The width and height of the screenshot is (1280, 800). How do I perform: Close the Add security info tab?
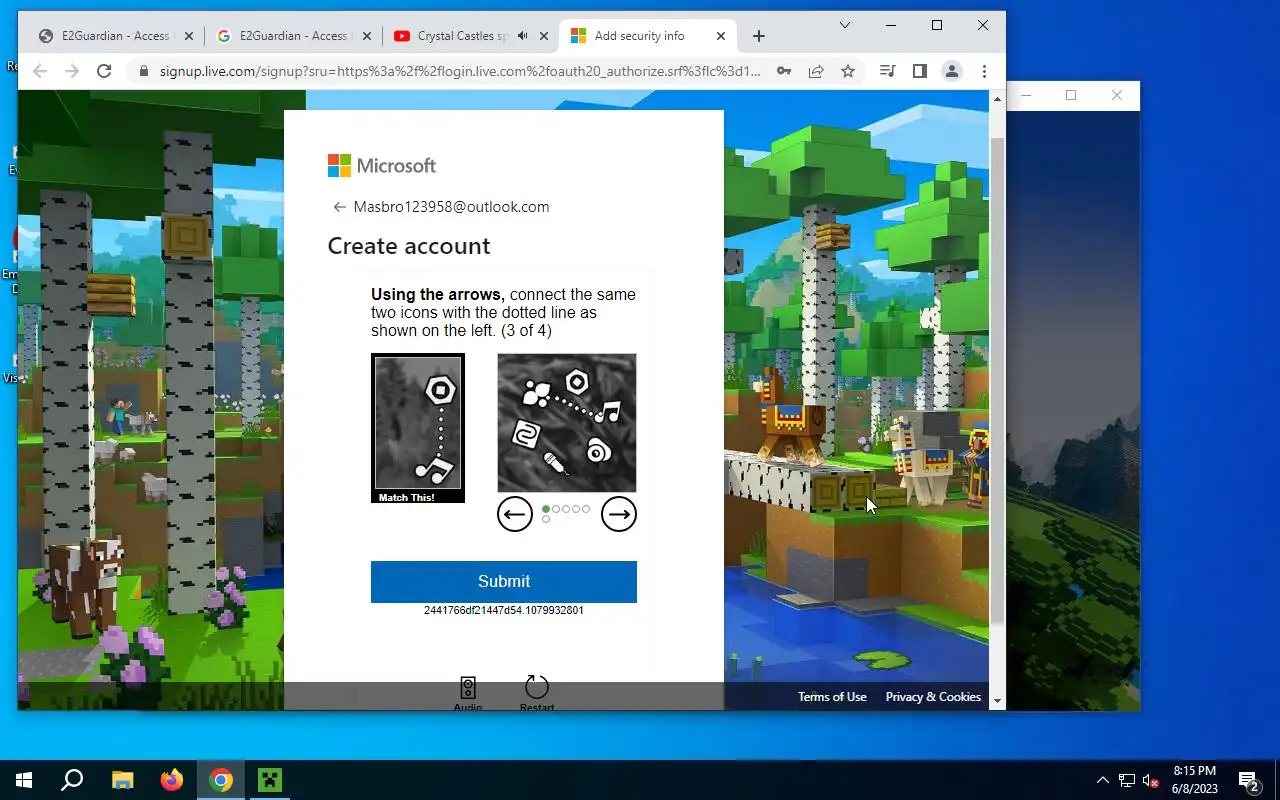pyautogui.click(x=721, y=36)
